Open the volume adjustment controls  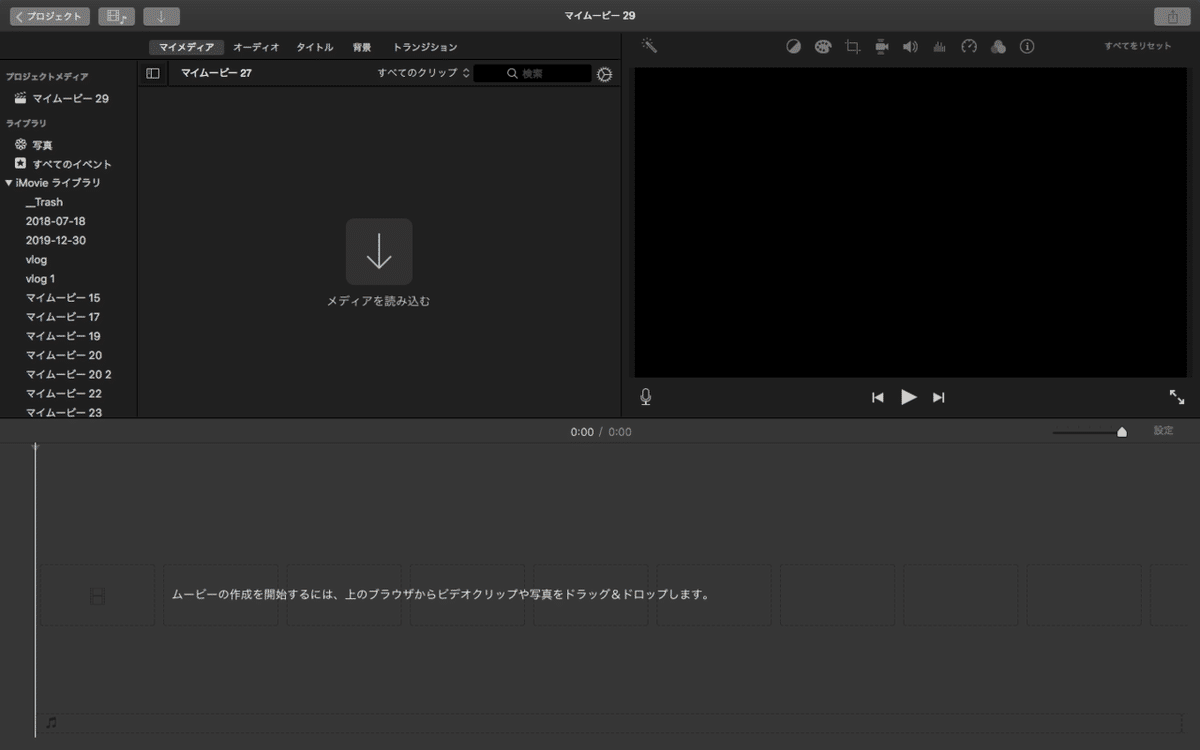pos(909,46)
